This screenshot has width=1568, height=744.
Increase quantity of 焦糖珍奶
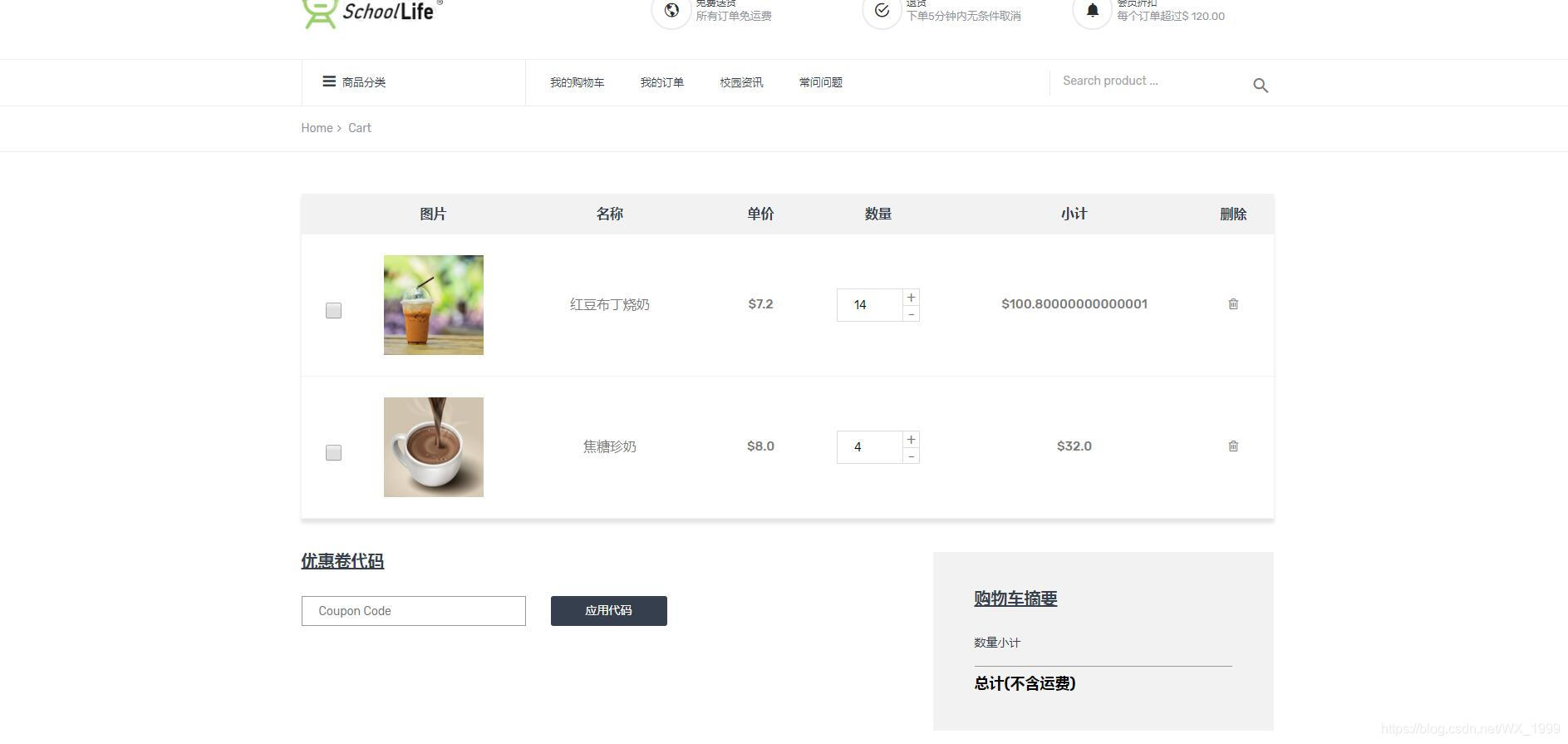[x=911, y=440]
